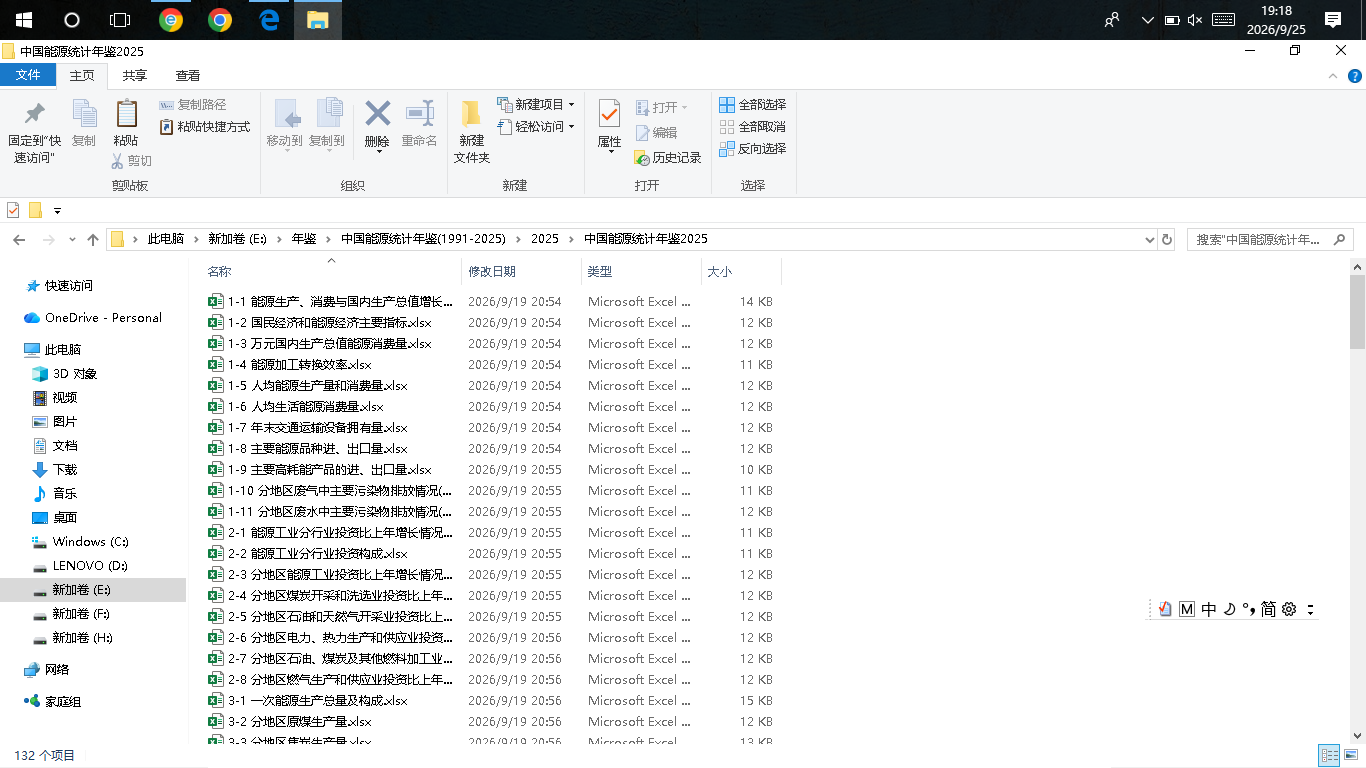
Task: Click the red X Delete (删除) icon
Action: click(377, 113)
